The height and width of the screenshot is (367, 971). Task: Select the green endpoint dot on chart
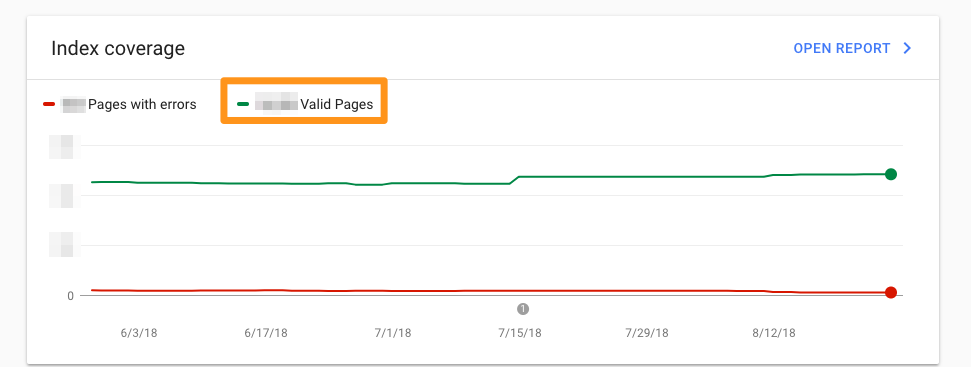click(890, 174)
